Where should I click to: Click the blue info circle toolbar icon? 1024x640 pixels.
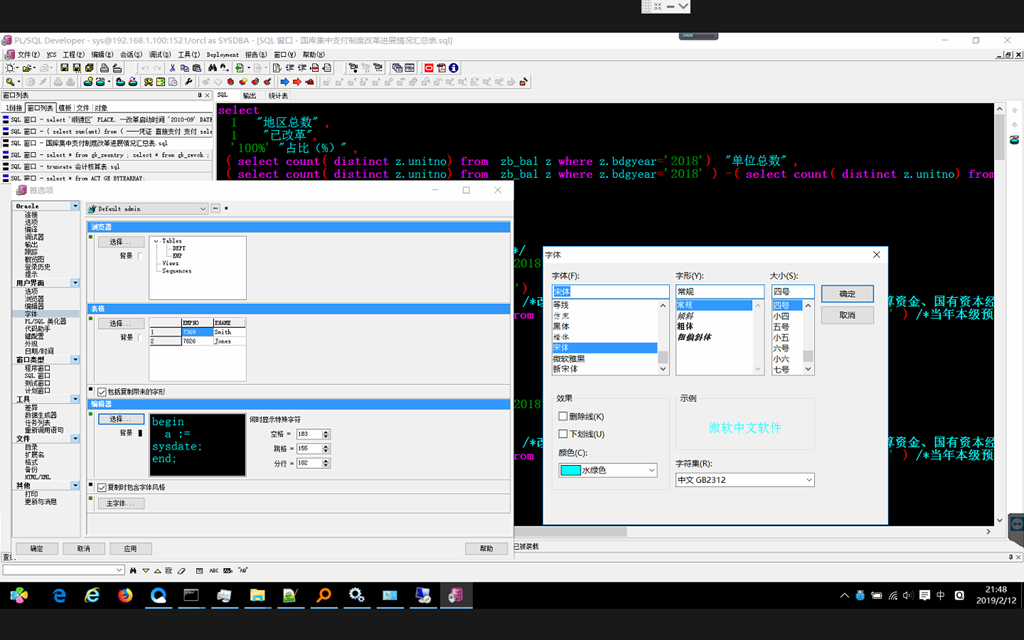[453, 68]
